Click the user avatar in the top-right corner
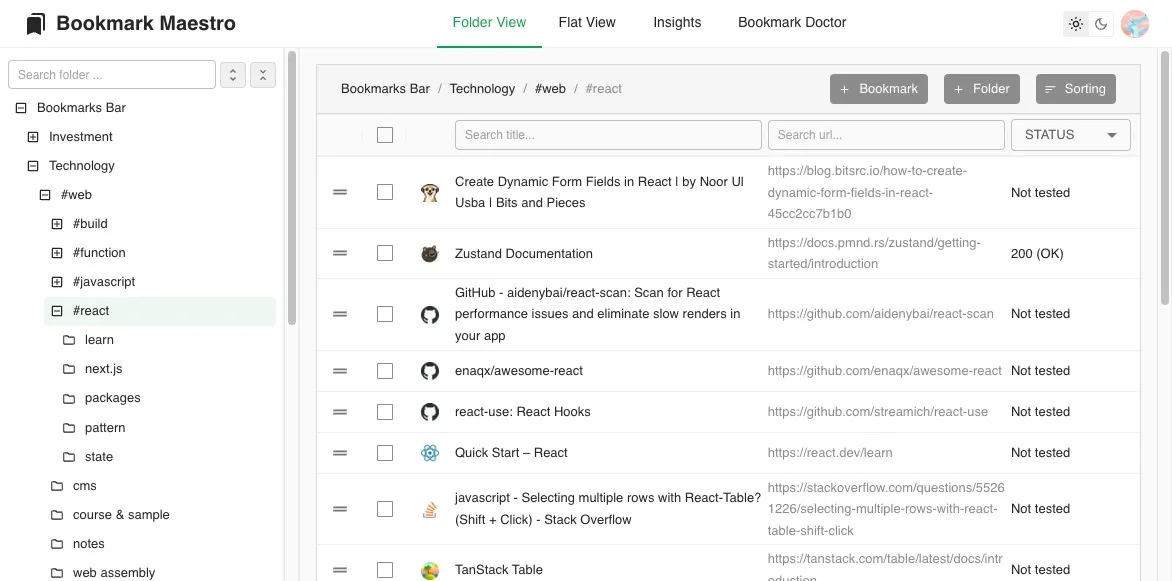 tap(1135, 23)
